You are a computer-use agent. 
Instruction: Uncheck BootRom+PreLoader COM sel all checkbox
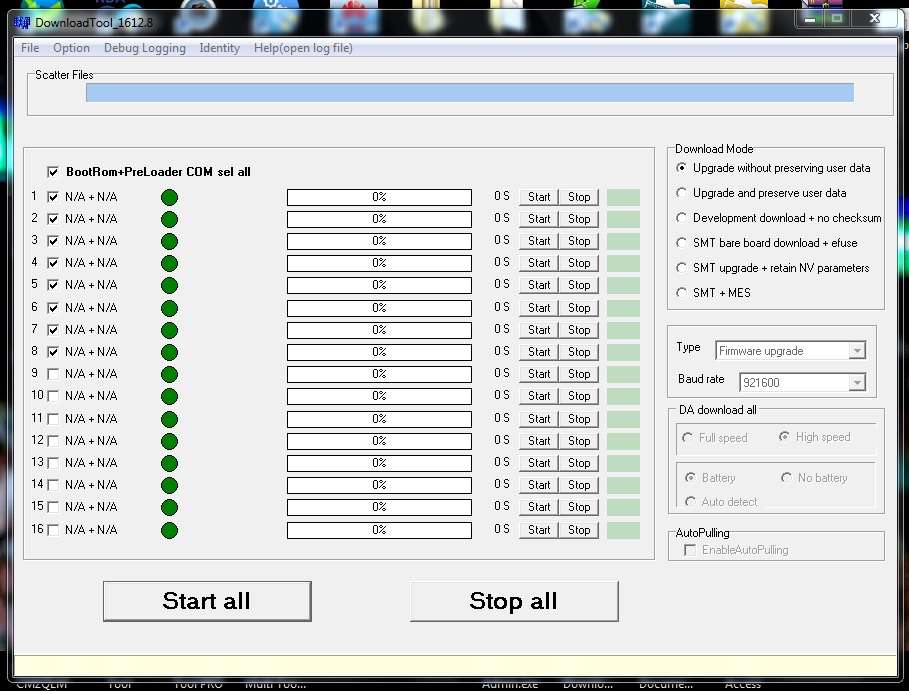(x=53, y=172)
